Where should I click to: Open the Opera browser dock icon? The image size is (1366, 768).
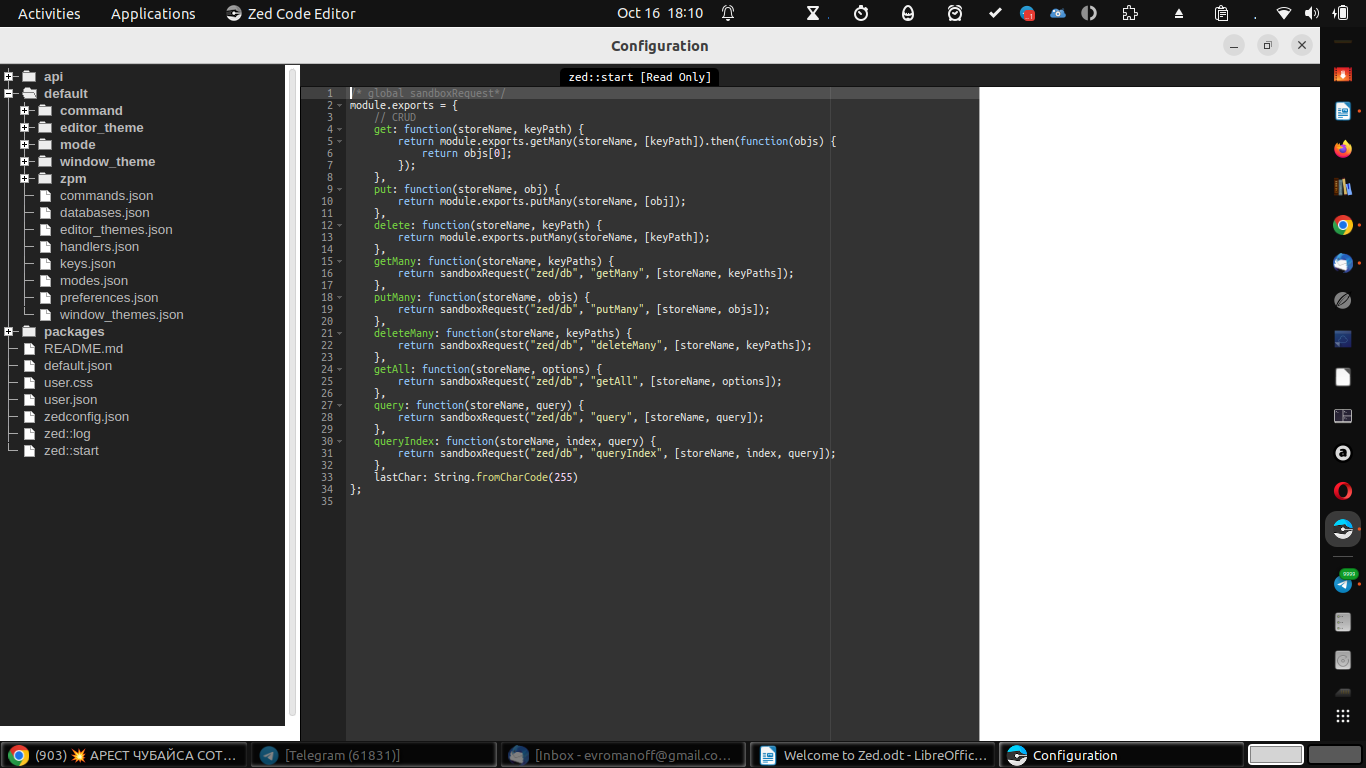pyautogui.click(x=1342, y=491)
